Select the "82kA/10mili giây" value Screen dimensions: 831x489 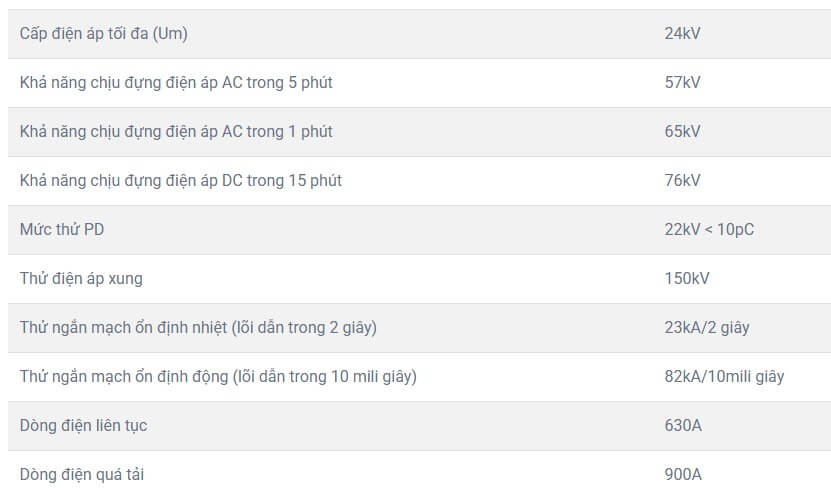(x=724, y=376)
